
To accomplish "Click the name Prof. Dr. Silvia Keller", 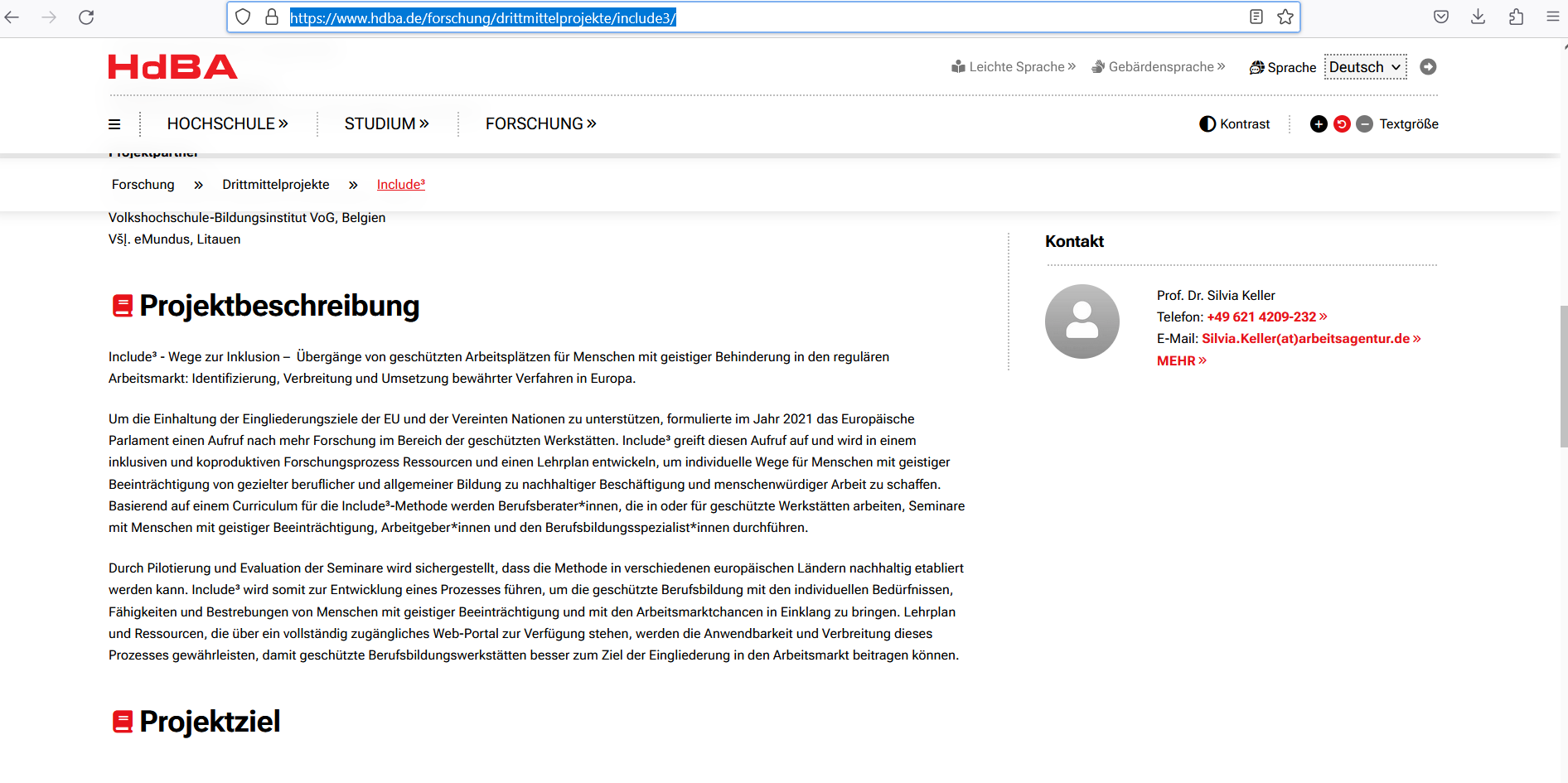I will 1216,296.
